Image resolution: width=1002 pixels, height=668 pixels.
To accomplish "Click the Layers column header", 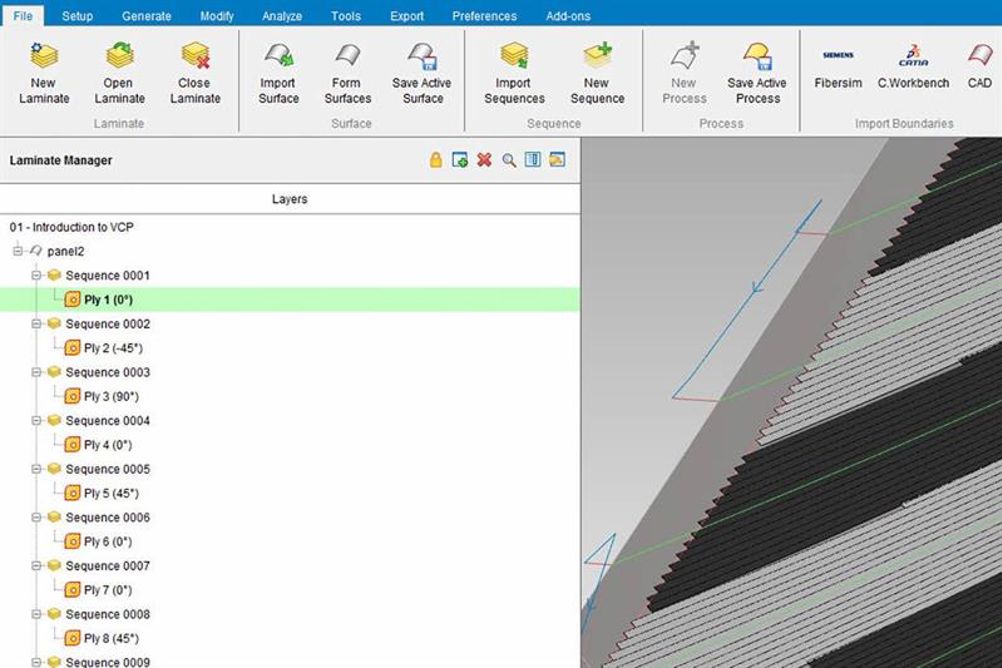I will pyautogui.click(x=289, y=199).
